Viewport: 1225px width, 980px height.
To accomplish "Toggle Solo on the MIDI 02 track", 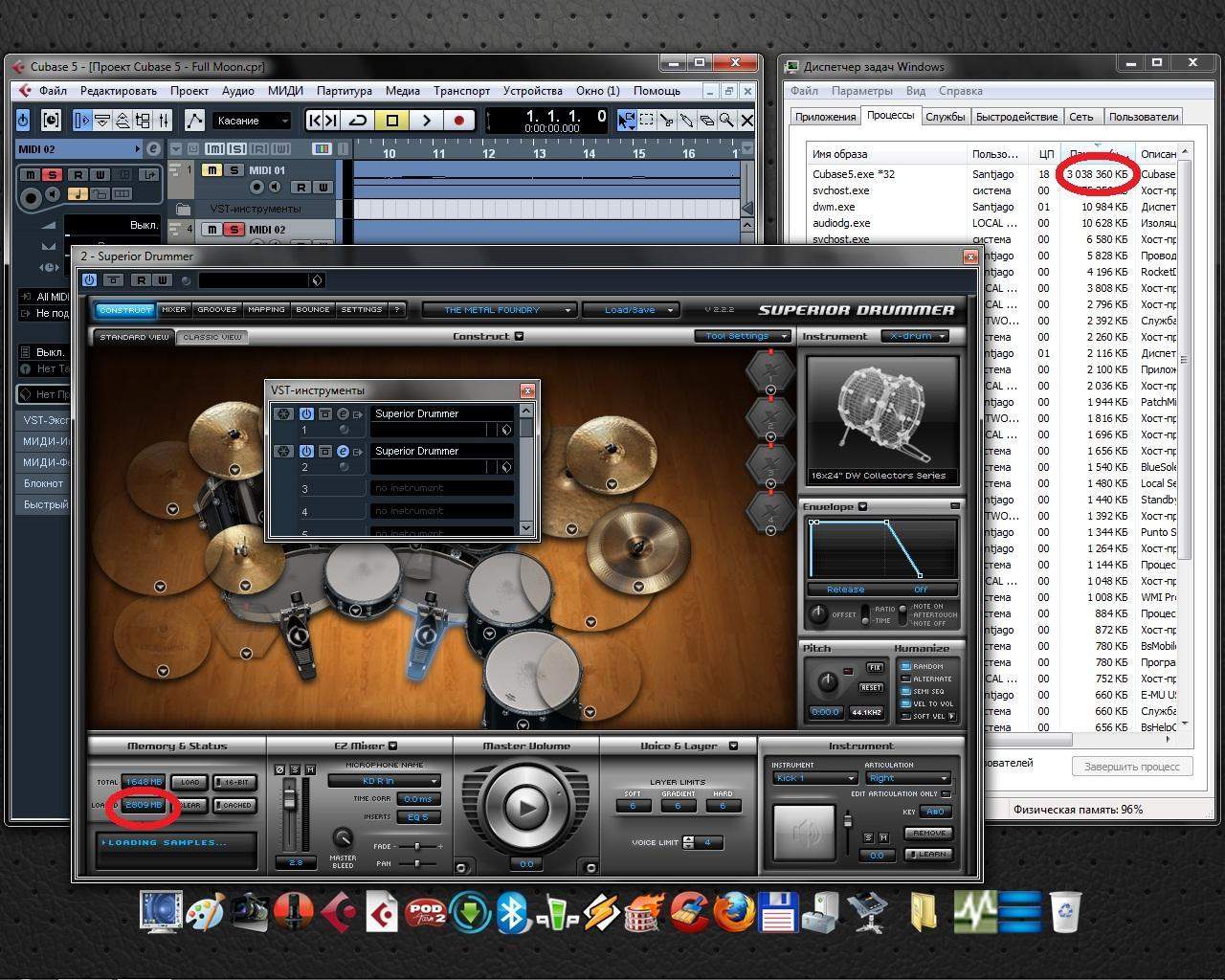I will (234, 230).
